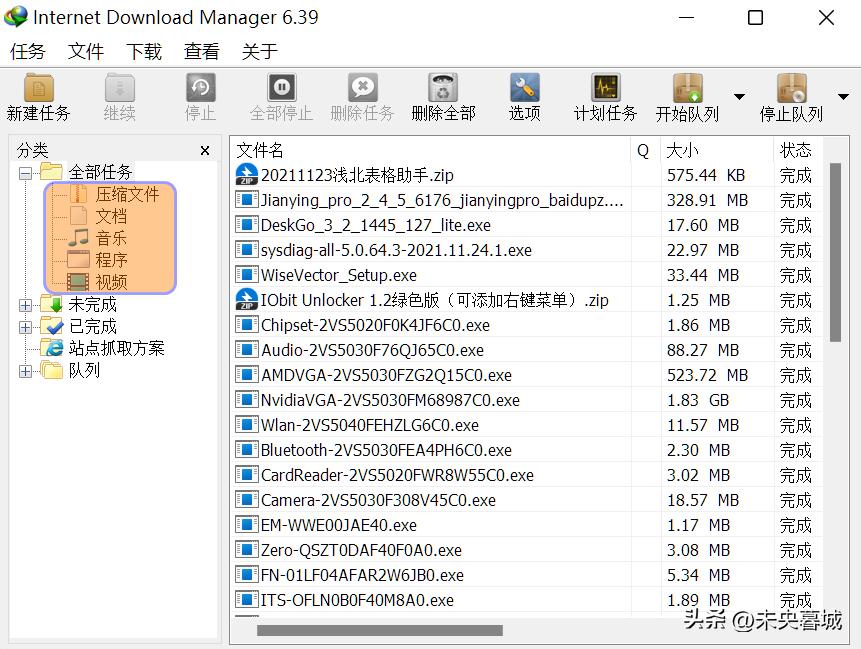This screenshot has width=861, height=649.
Task: Click the 继续 (resume) toolbar icon
Action: coord(119,88)
